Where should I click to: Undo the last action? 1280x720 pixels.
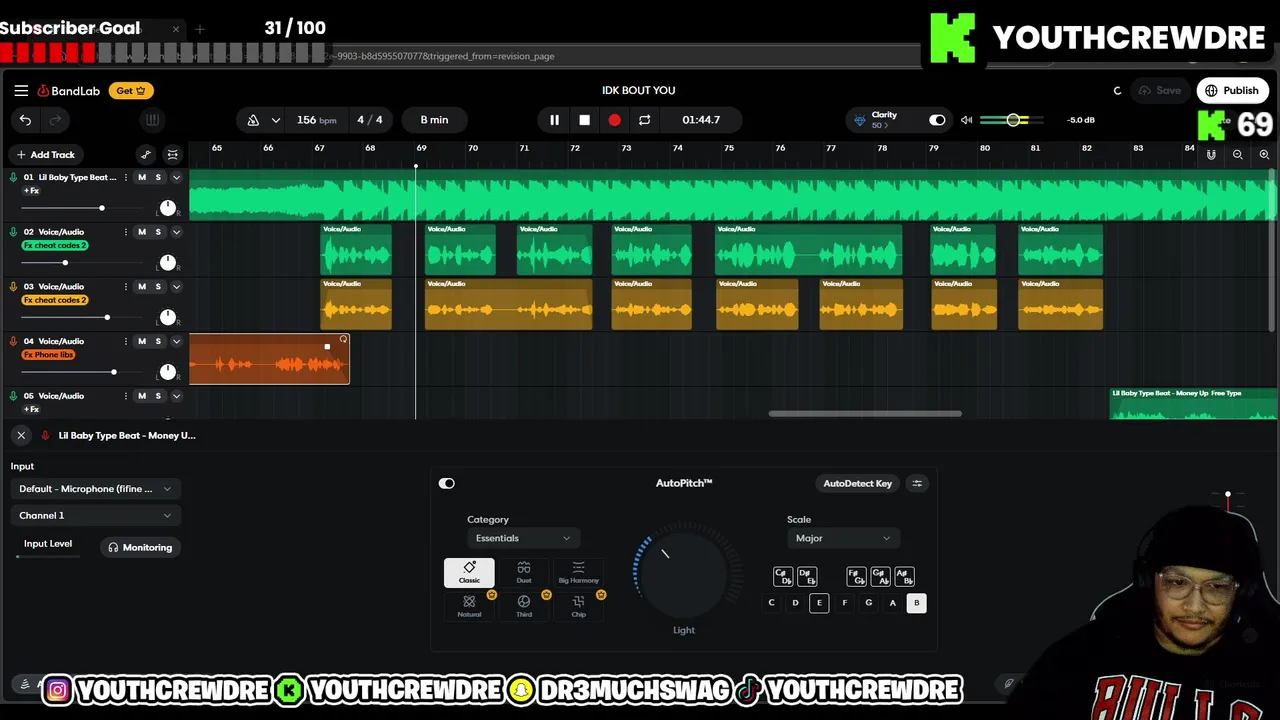tap(25, 120)
